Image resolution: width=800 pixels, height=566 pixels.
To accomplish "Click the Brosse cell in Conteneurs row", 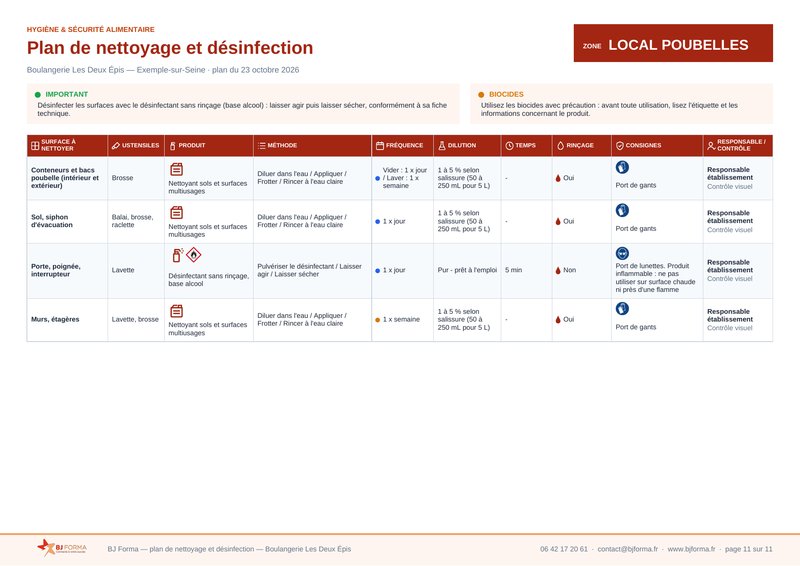I will [136, 178].
